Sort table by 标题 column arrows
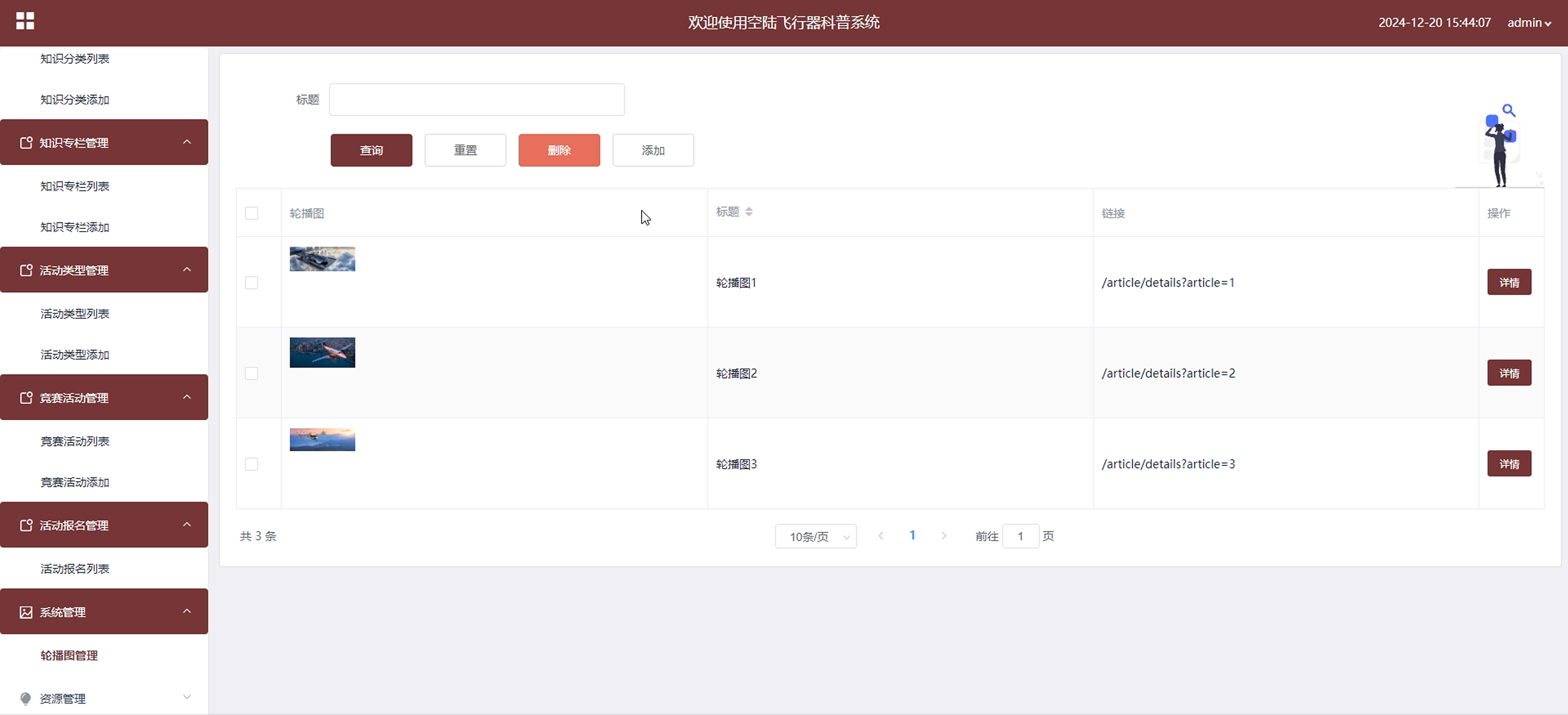 pos(749,211)
